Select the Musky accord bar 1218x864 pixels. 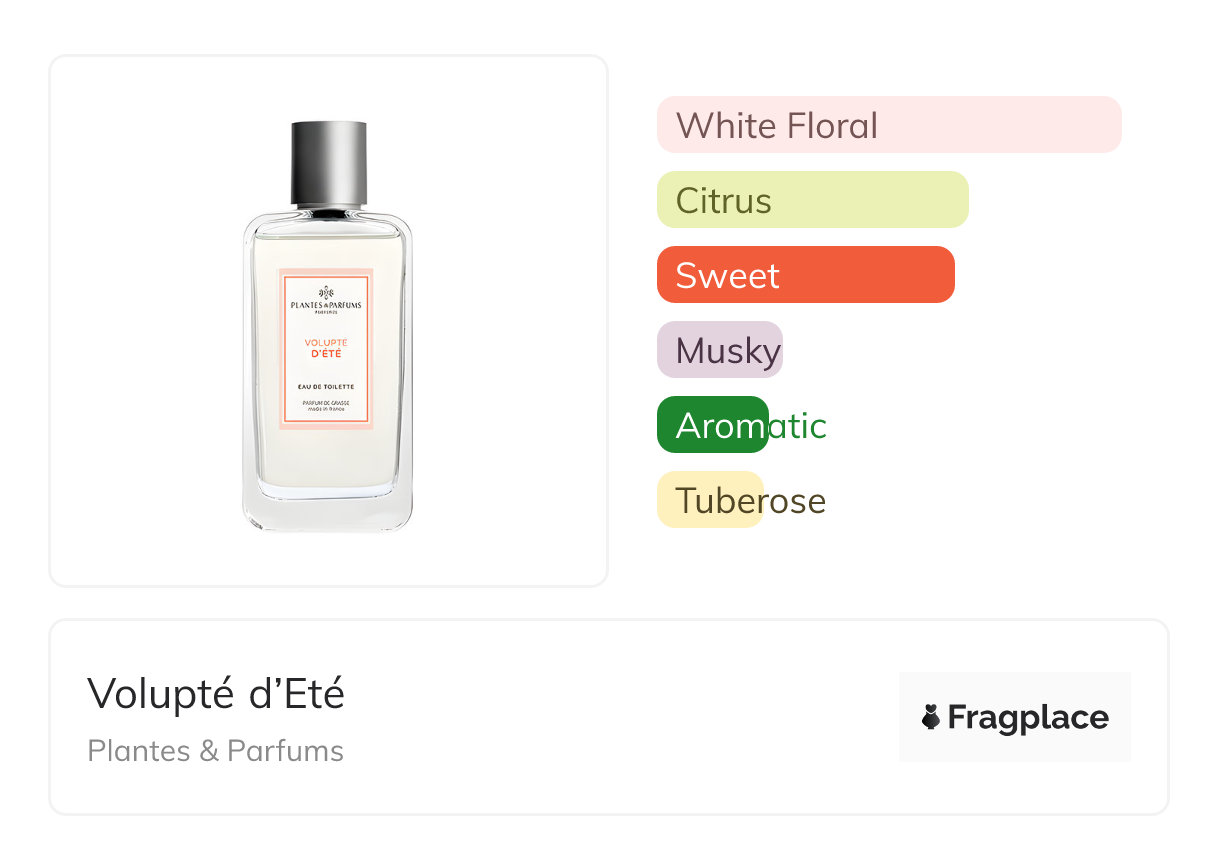(719, 350)
